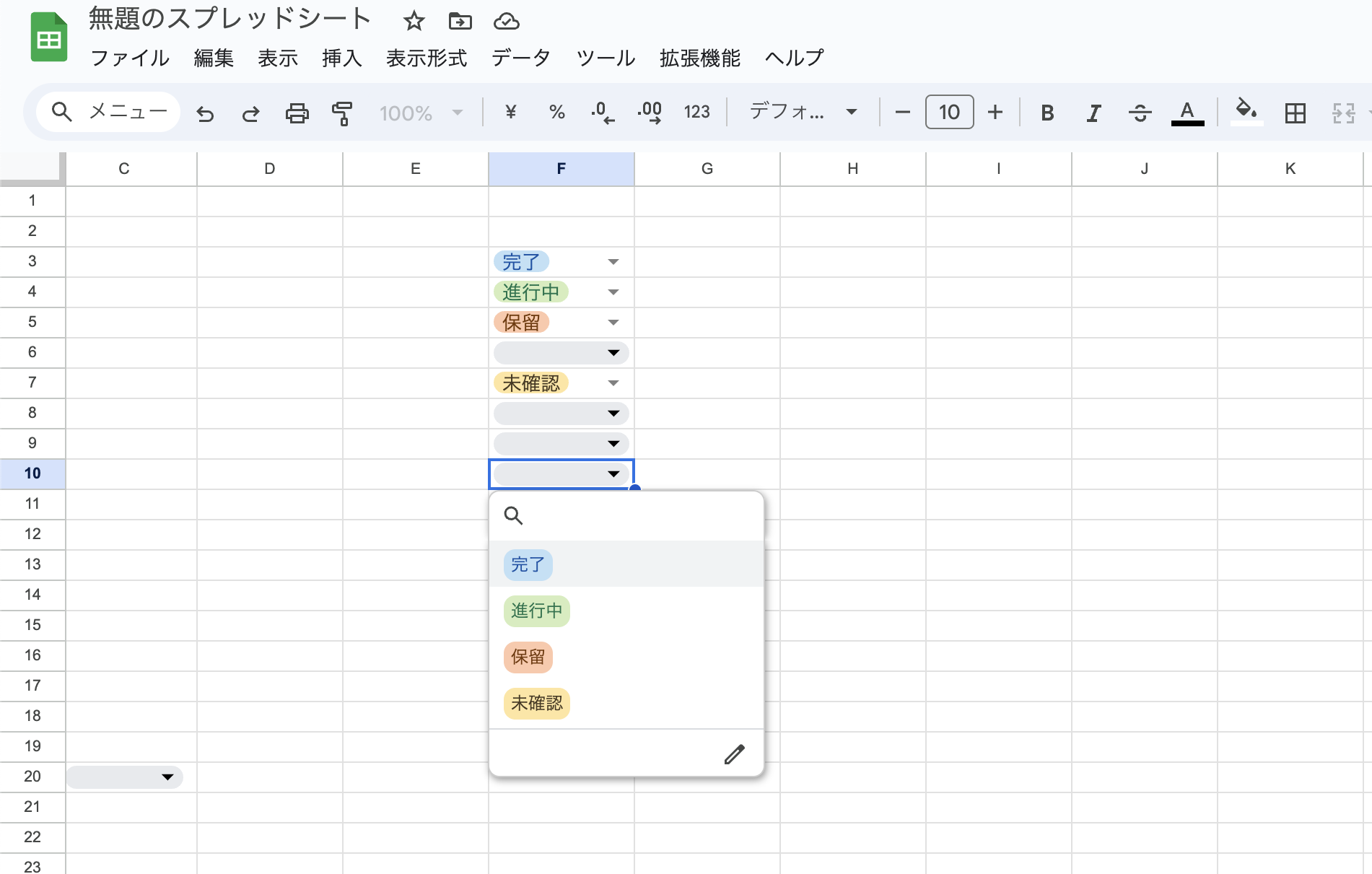
Task: Check the cloud save status icon
Action: point(506,21)
